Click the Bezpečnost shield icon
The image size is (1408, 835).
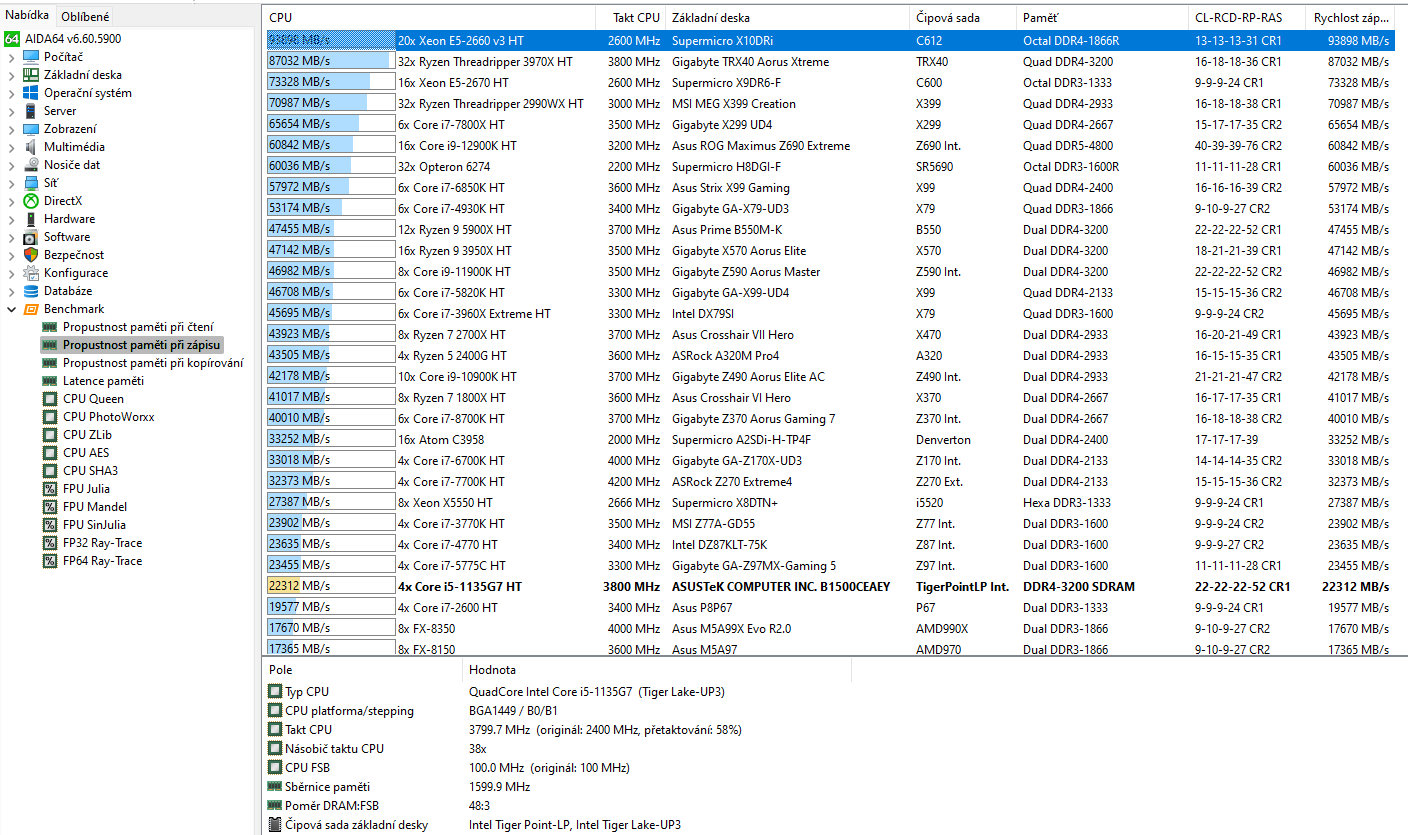click(x=31, y=254)
